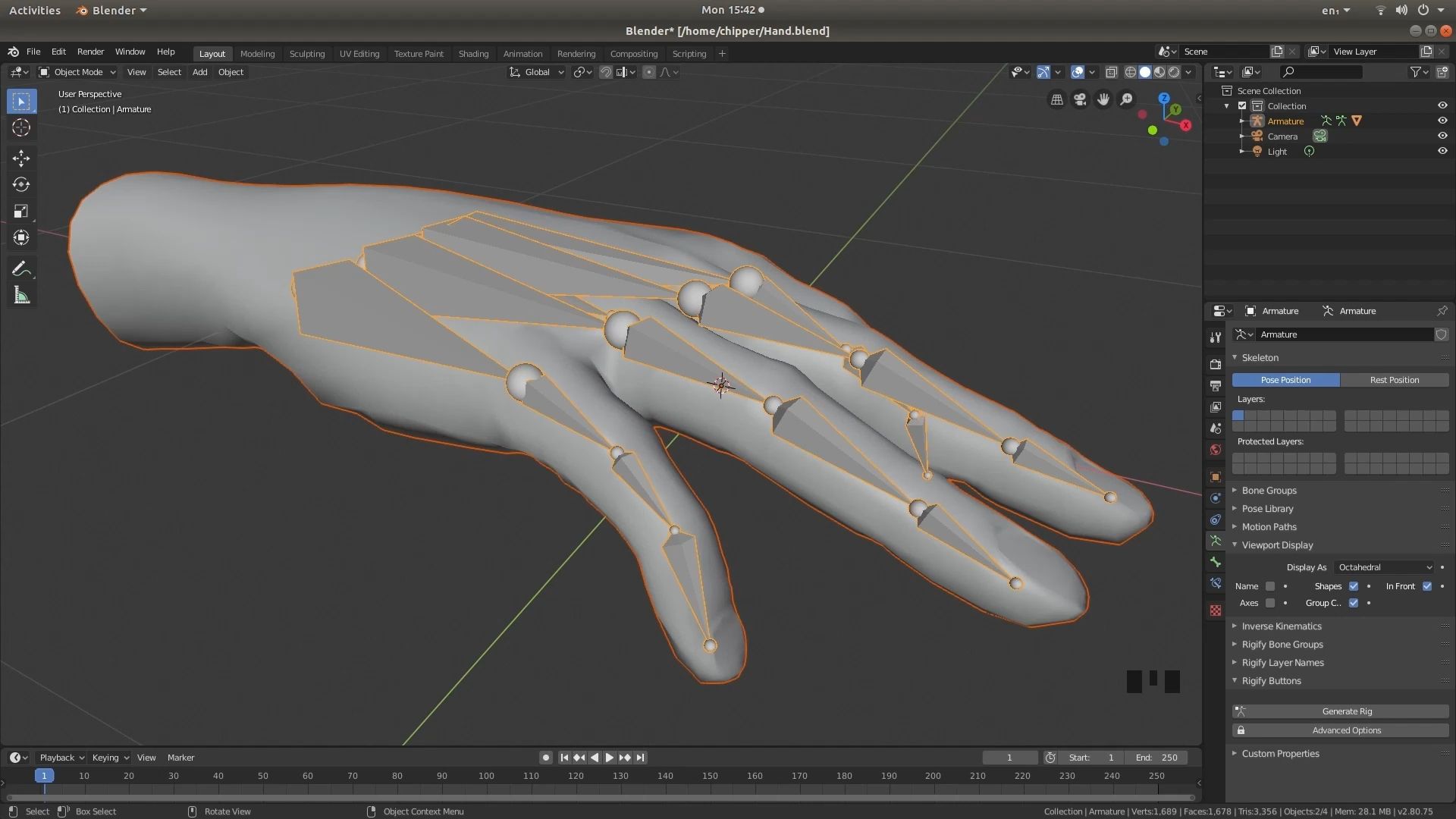Expand the Bone Groups panel
The image size is (1456, 819).
tap(1269, 491)
